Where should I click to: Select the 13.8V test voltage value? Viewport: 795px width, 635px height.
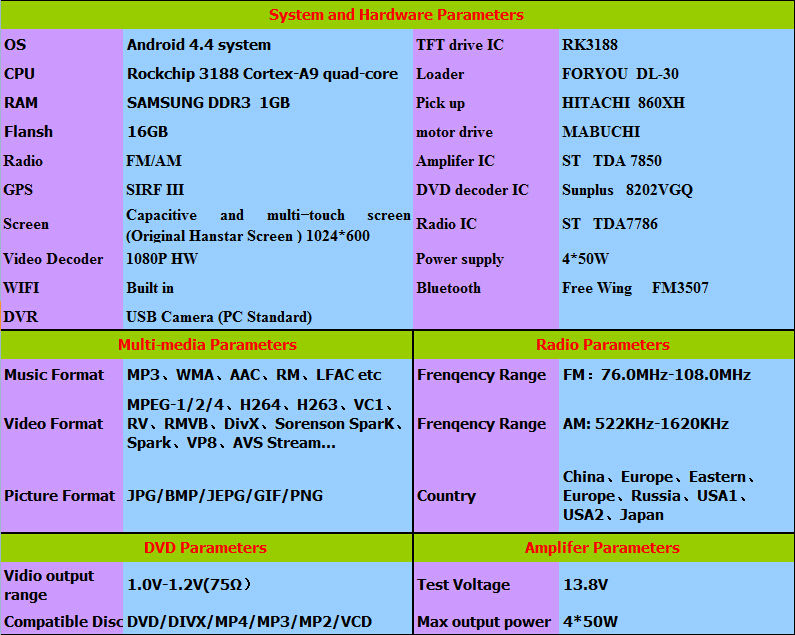[x=586, y=585]
